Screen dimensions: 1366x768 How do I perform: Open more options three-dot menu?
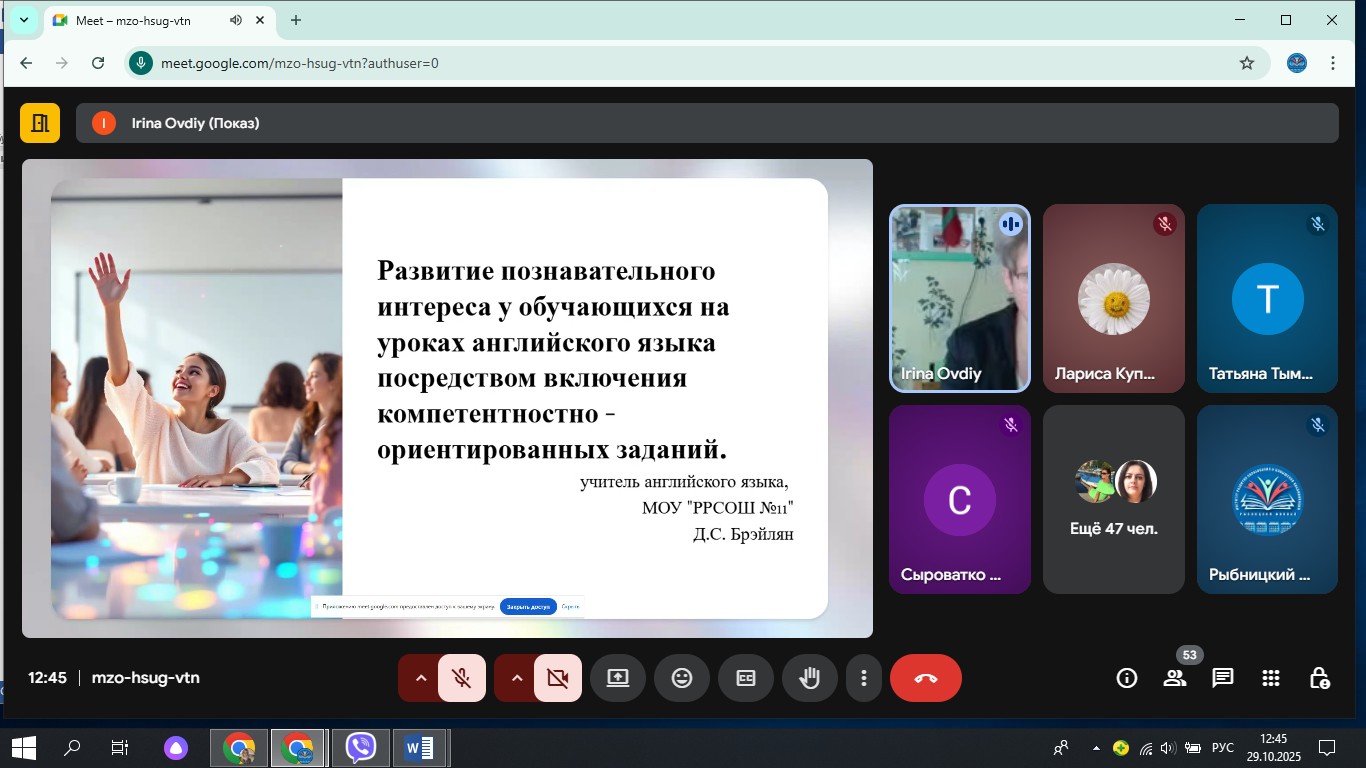tap(864, 678)
